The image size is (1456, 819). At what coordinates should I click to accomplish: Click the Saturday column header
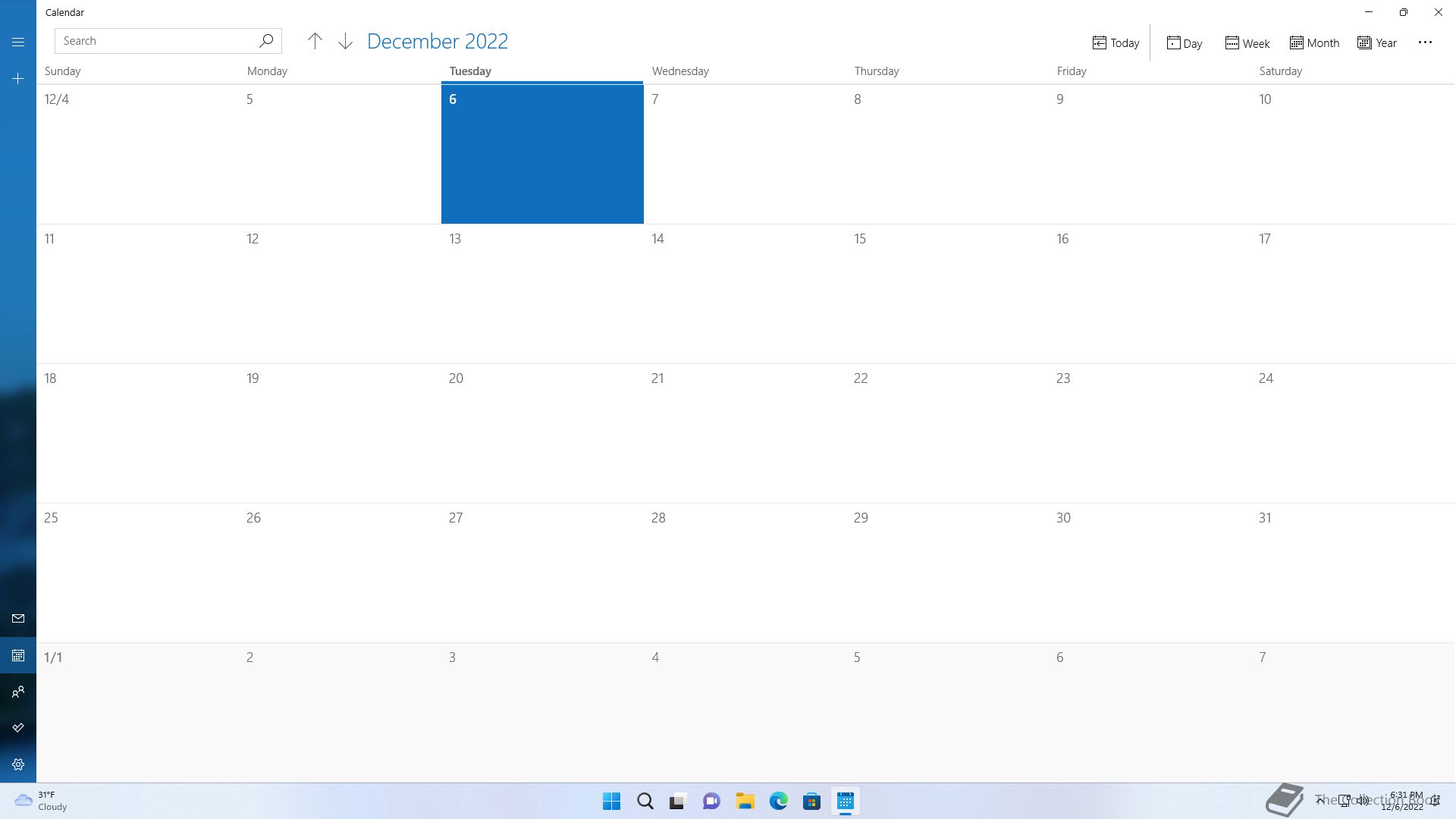point(1281,71)
